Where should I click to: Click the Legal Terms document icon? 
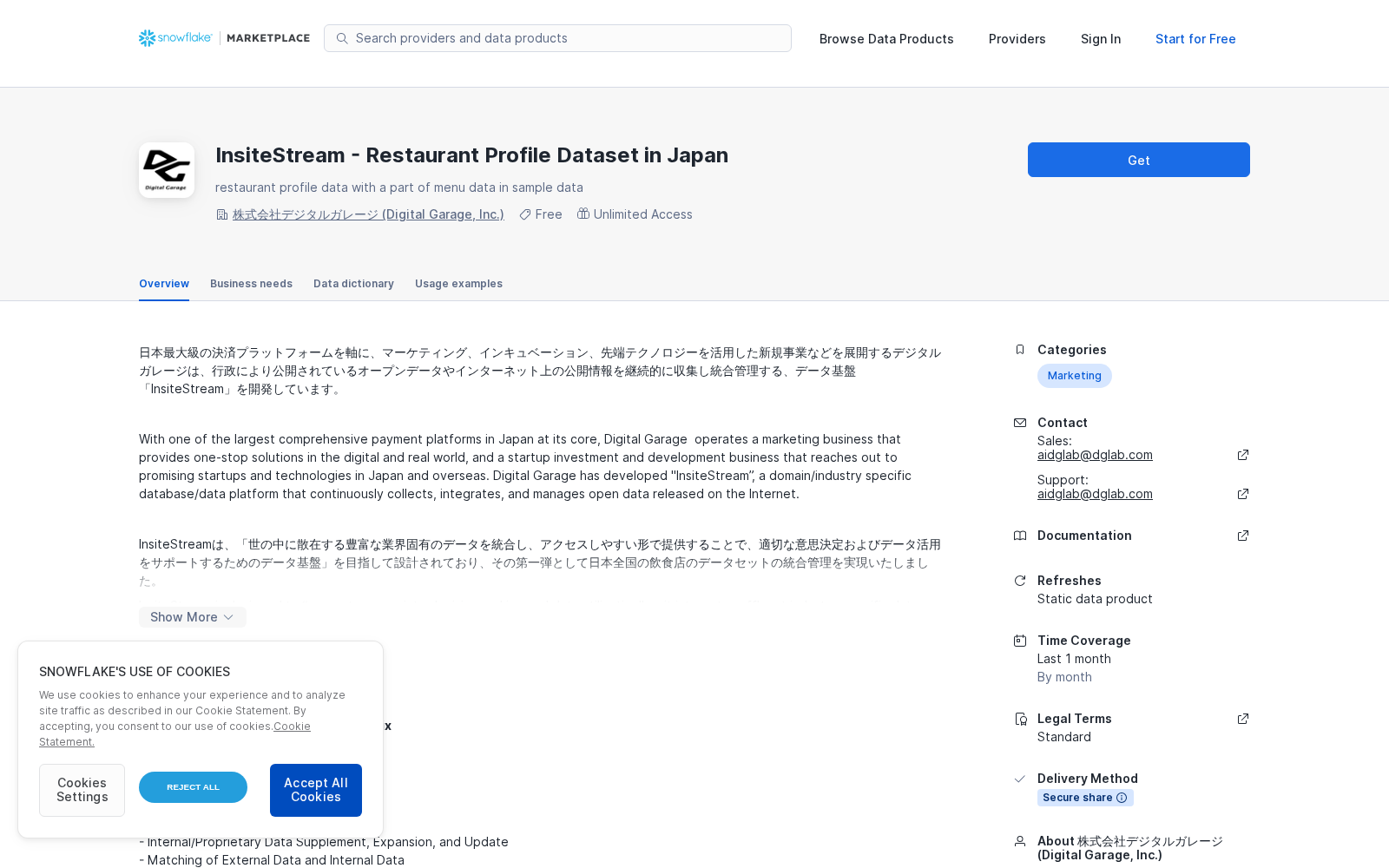[1020, 719]
